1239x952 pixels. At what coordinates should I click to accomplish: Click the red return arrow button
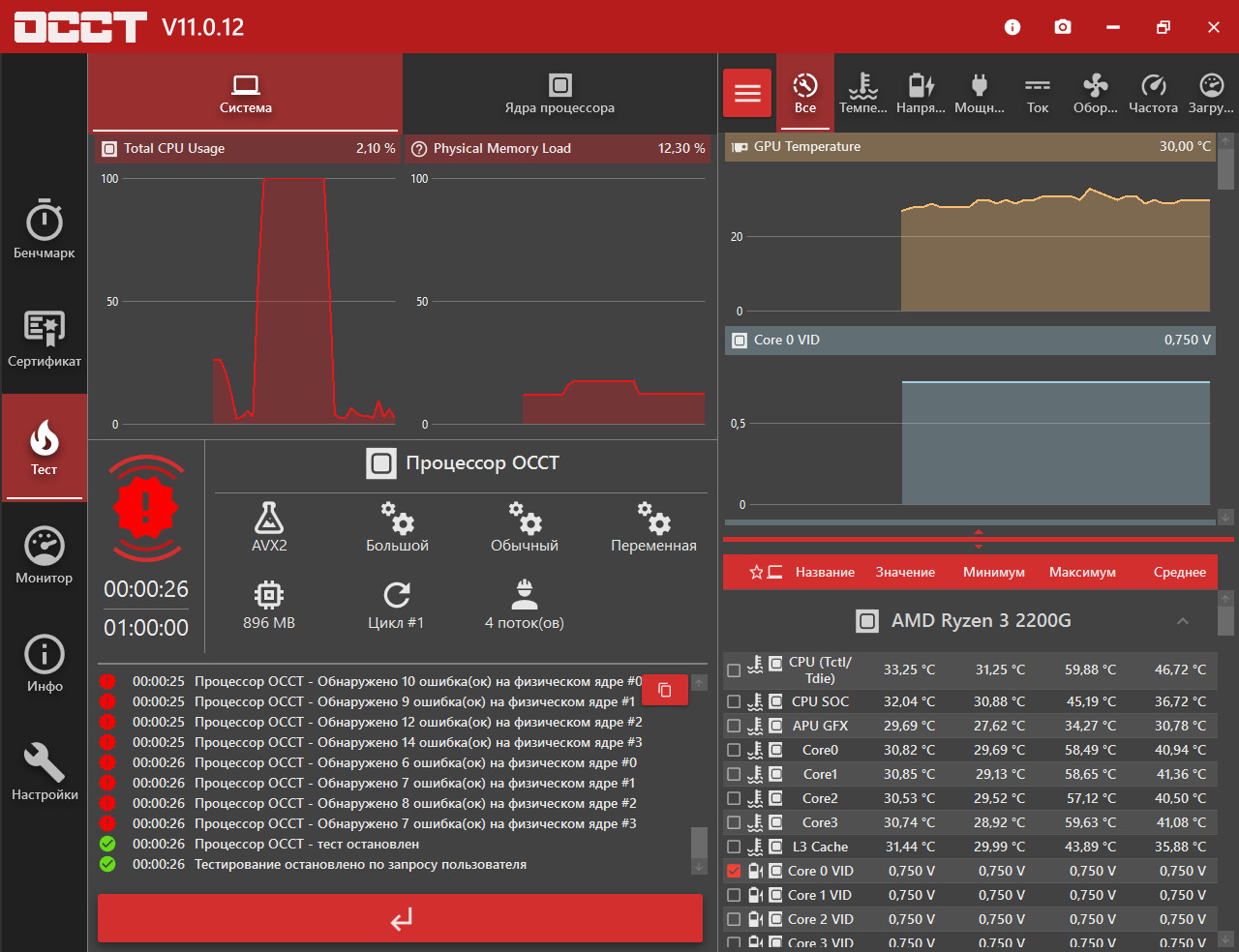point(400,918)
